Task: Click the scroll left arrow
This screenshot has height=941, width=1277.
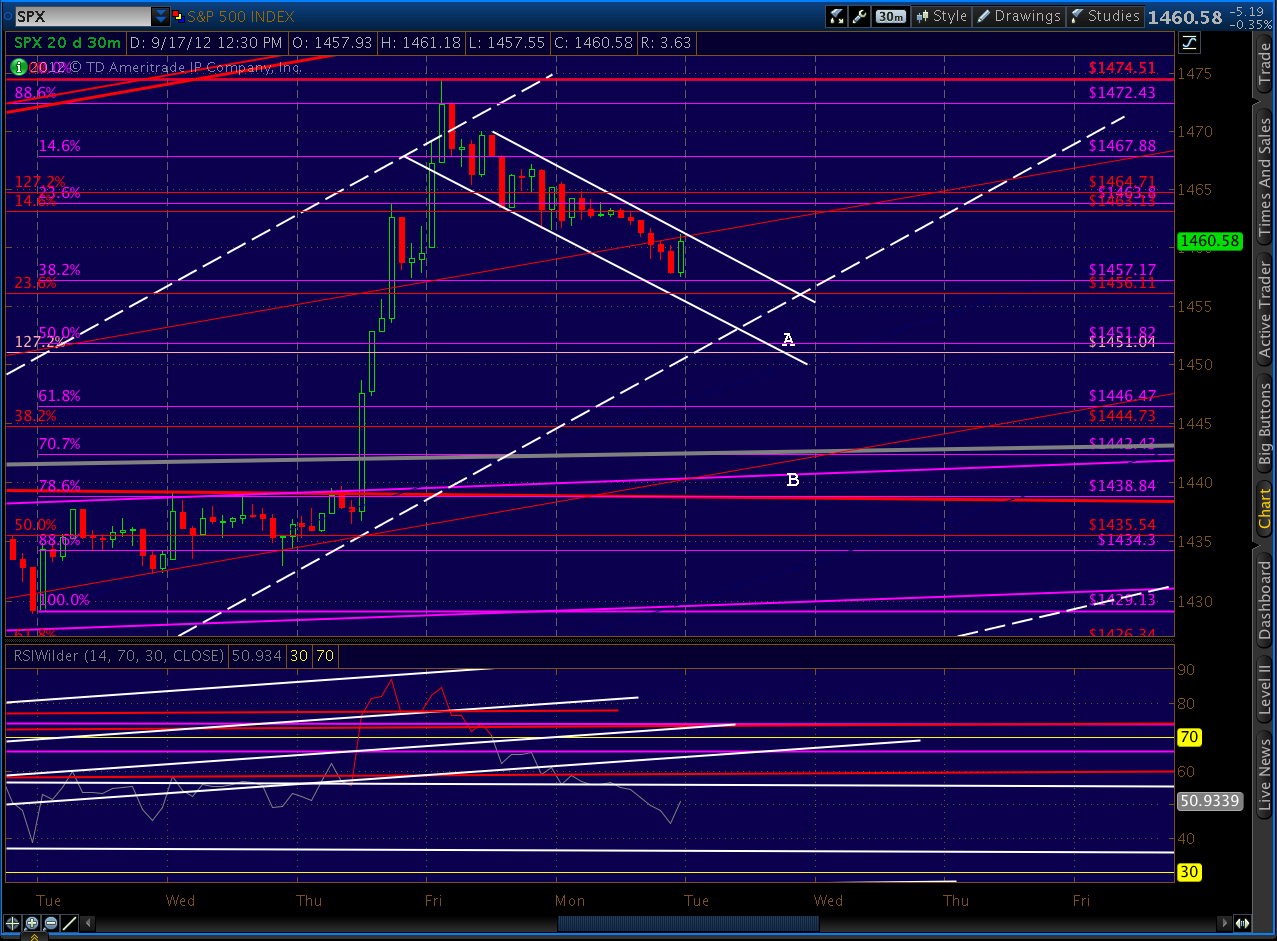Action: click(89, 924)
